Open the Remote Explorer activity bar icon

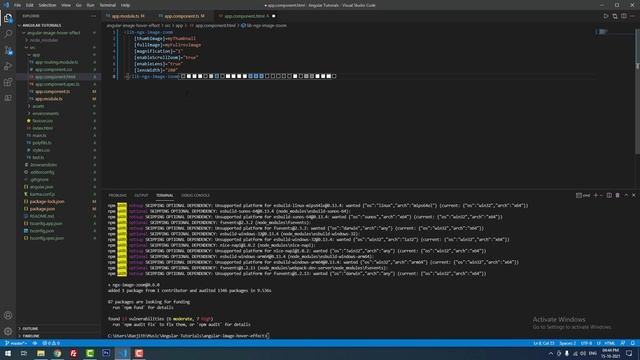point(8,98)
